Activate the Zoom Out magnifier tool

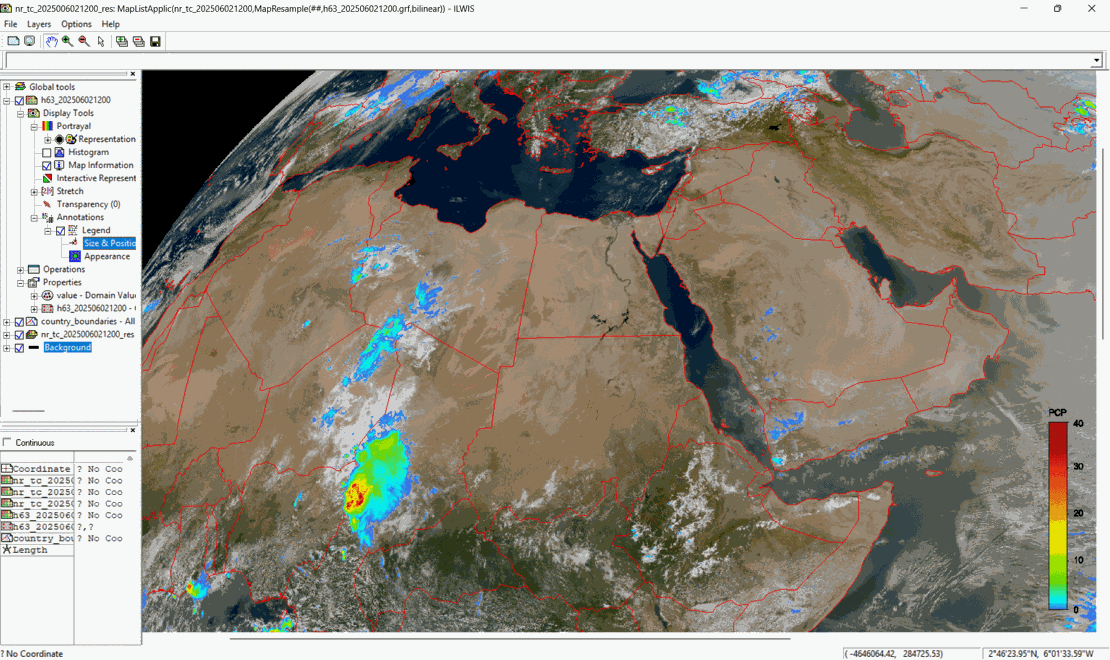click(x=84, y=41)
